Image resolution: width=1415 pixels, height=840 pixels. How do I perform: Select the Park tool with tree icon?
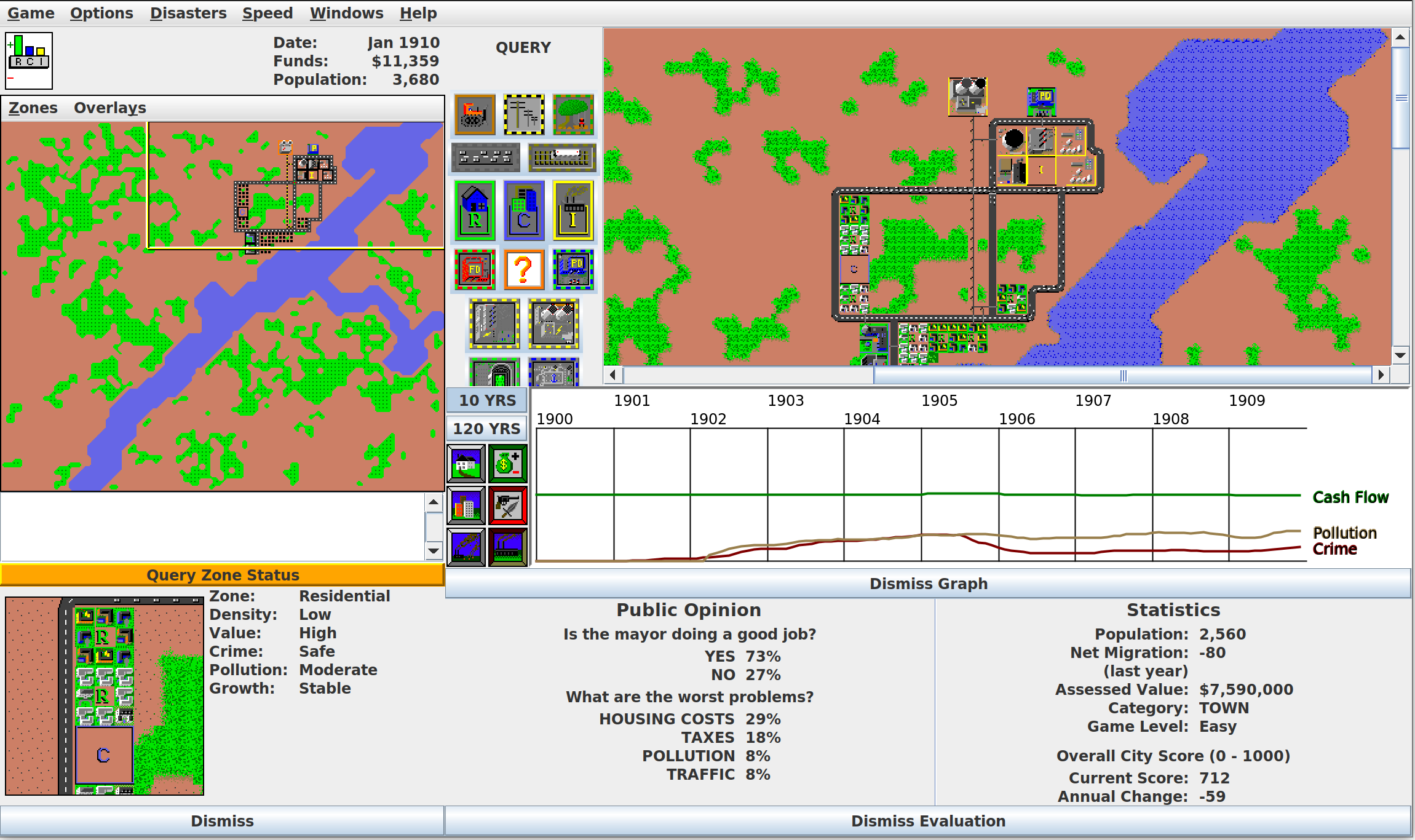[x=573, y=114]
